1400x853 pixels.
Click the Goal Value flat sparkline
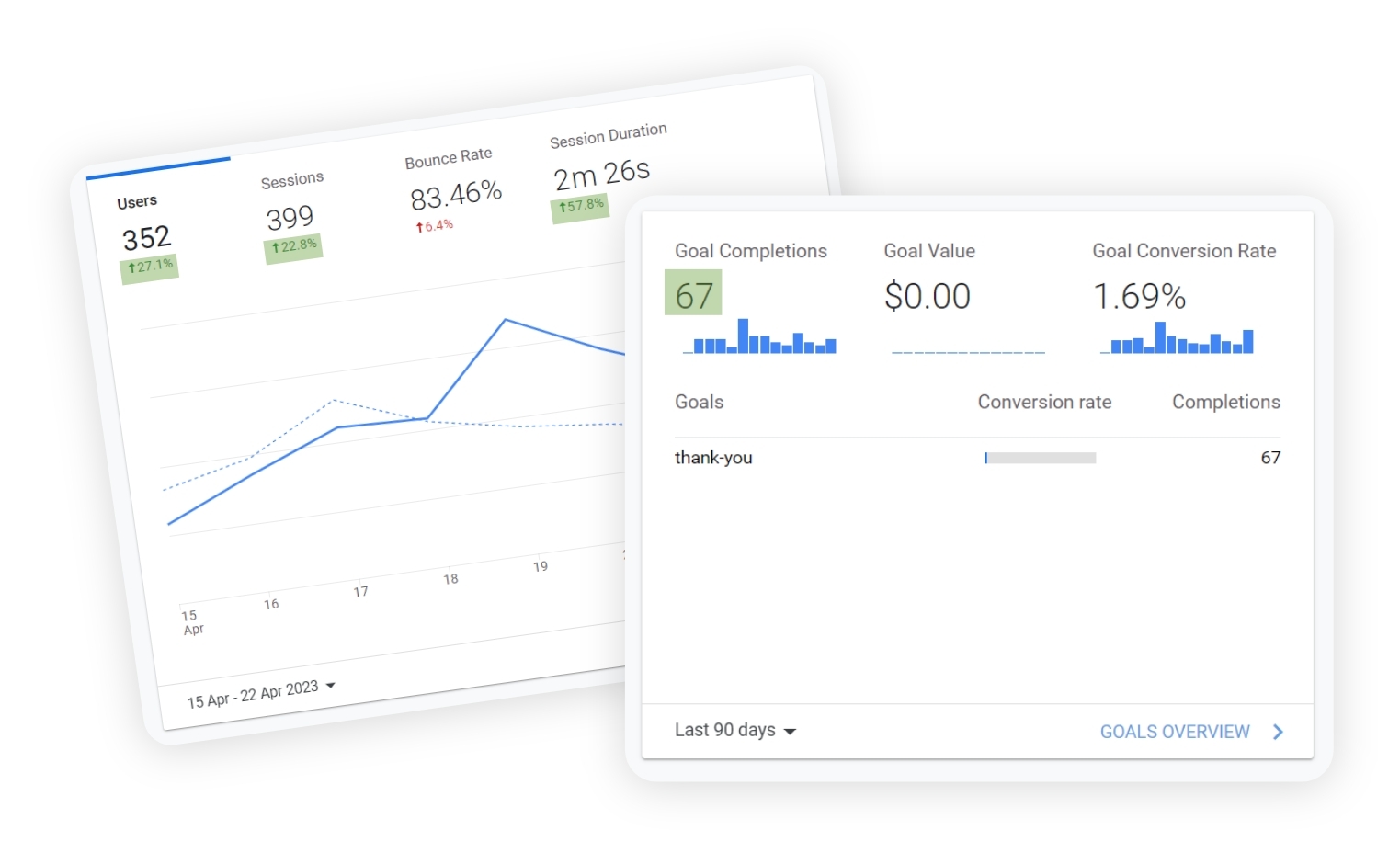(967, 351)
